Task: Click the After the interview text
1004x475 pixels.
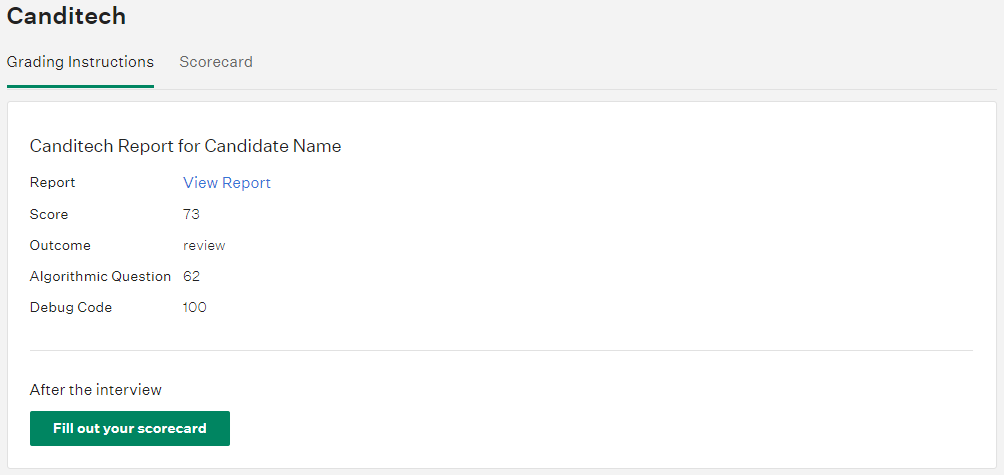Action: coord(96,389)
